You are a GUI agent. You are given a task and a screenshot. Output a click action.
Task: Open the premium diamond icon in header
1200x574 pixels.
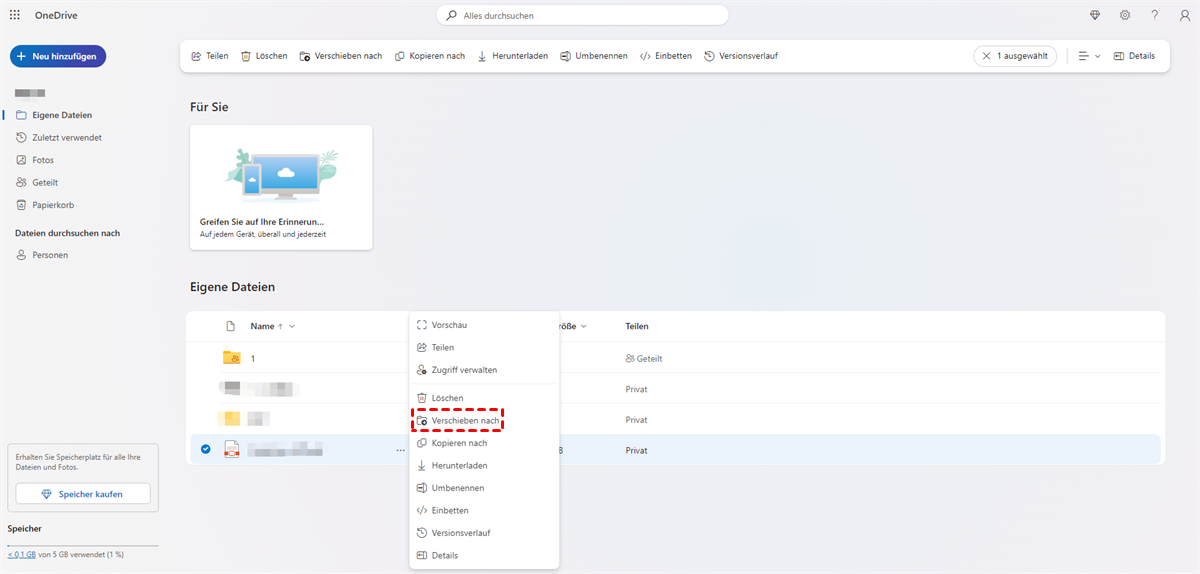pos(1095,15)
